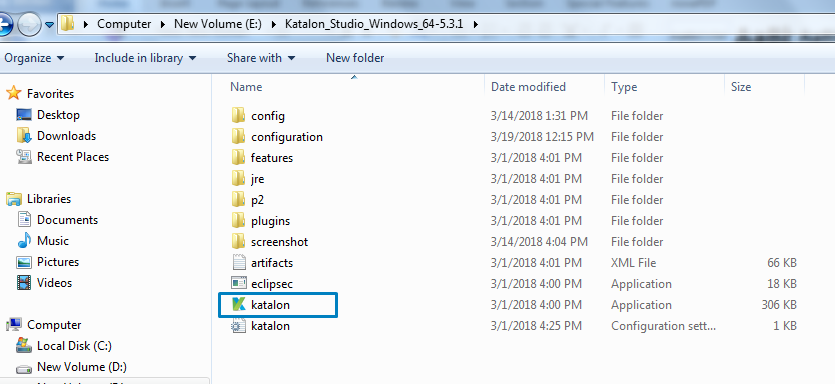Click the Favorites star icon
Viewport: 835px width, 384px height.
(13, 94)
